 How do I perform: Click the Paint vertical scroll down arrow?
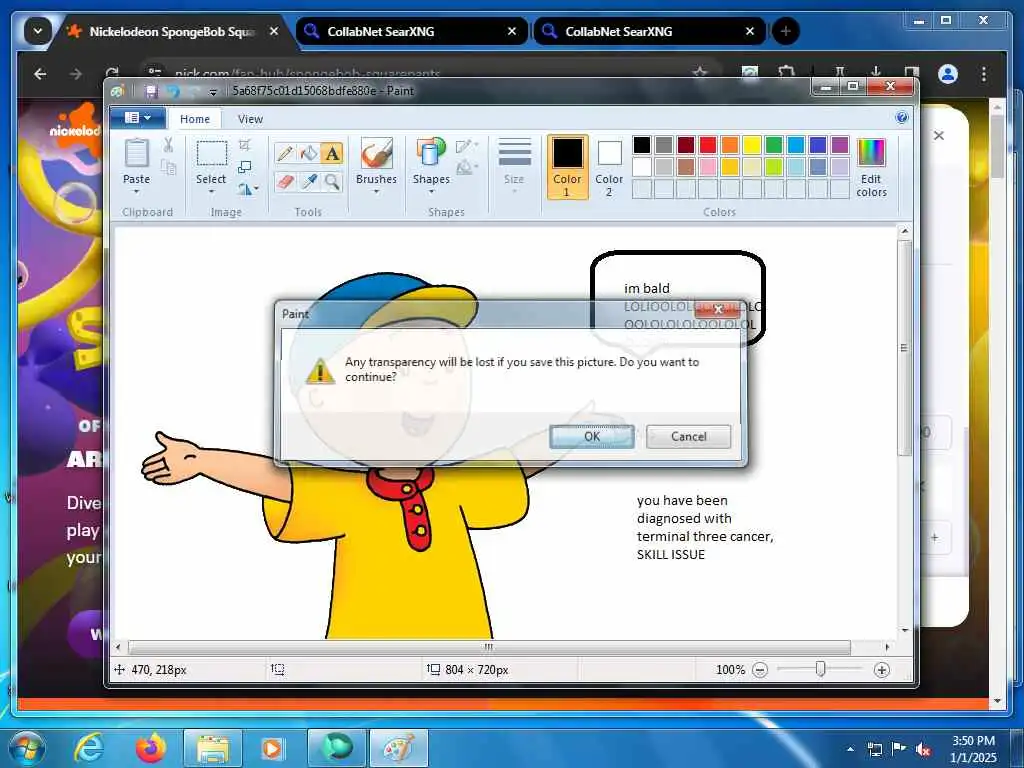904,630
